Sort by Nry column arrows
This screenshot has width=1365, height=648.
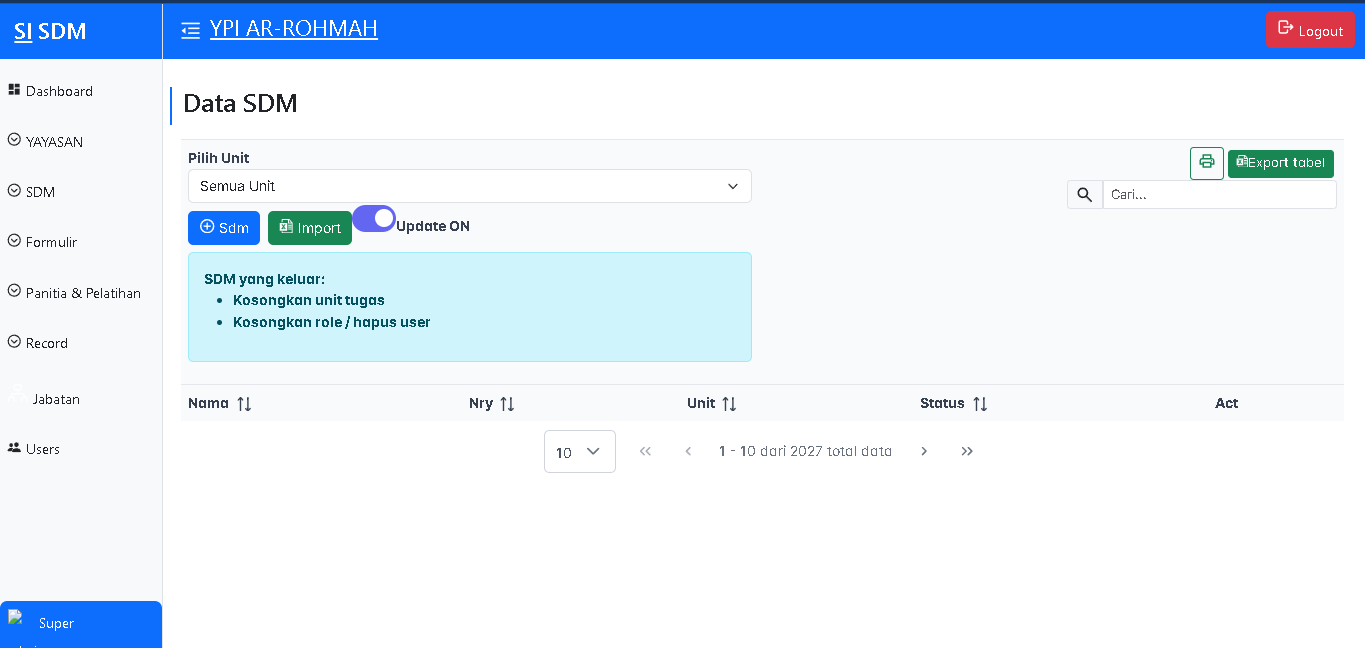coord(507,404)
